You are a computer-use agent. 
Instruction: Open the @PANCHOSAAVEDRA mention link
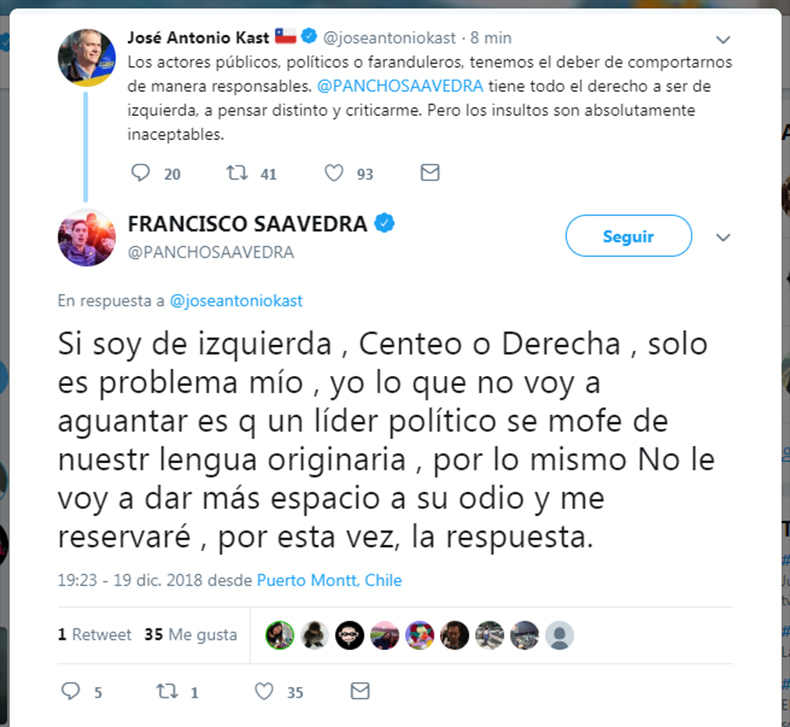tap(400, 86)
